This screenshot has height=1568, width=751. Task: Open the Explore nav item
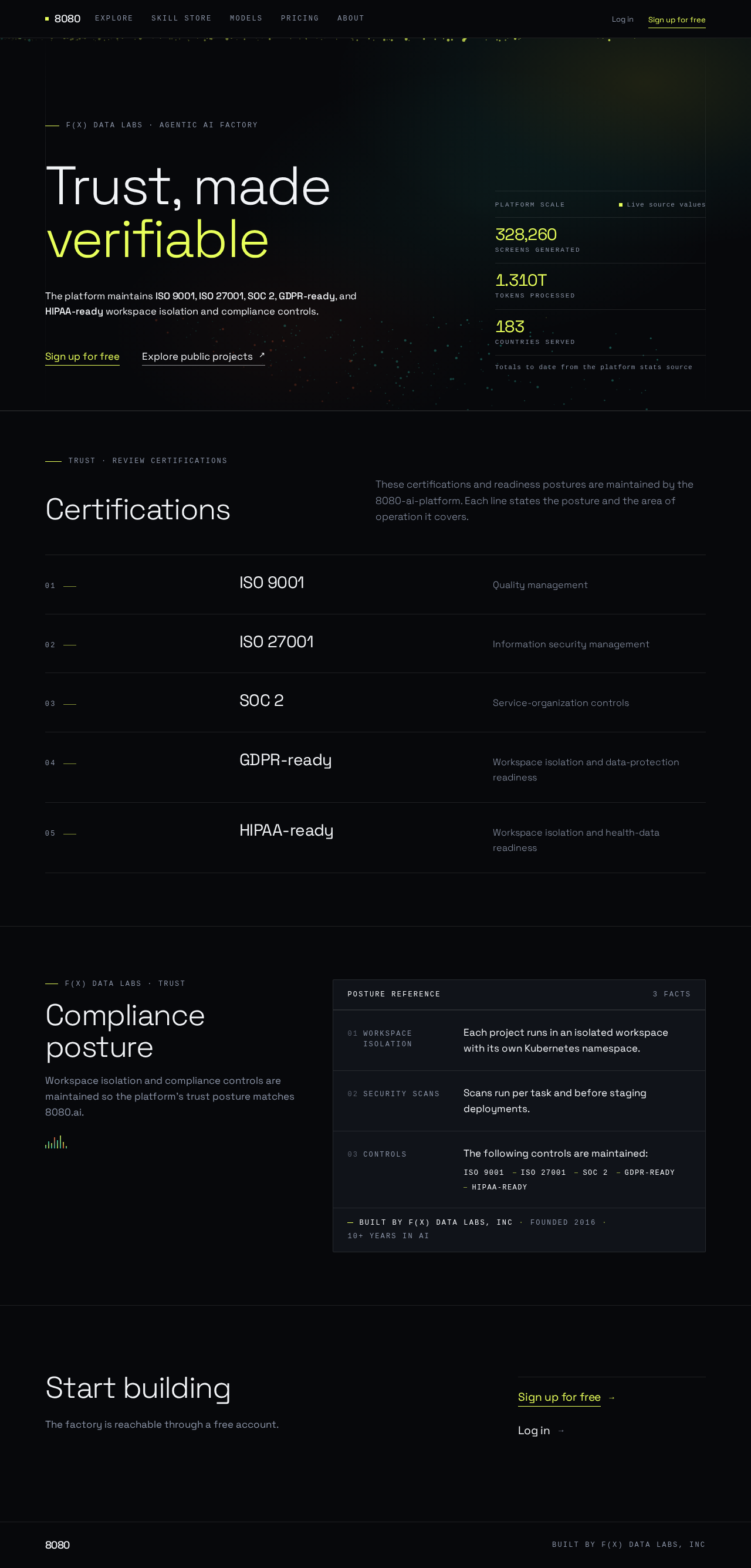pyautogui.click(x=114, y=18)
